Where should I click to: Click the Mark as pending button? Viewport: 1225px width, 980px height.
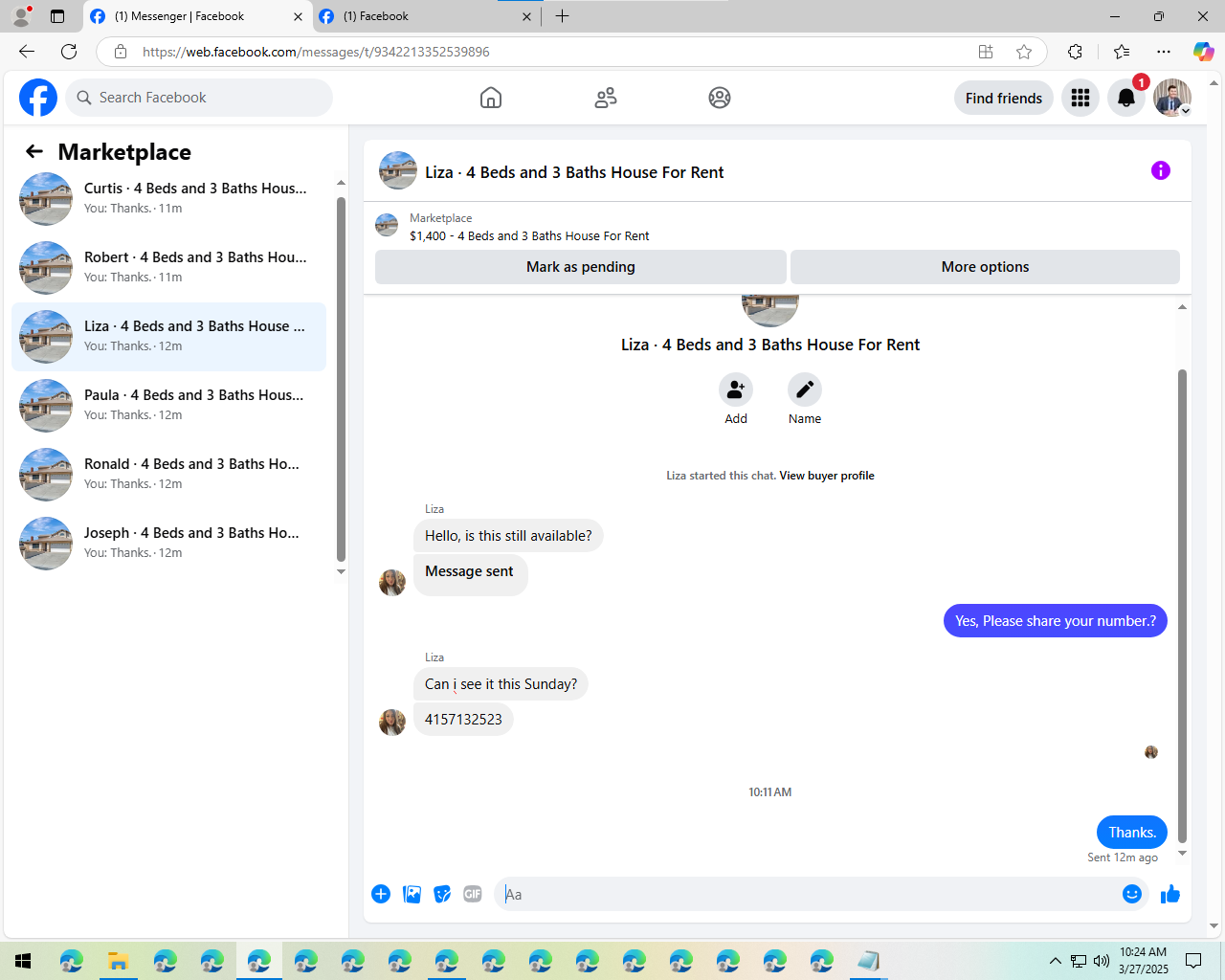(x=581, y=267)
